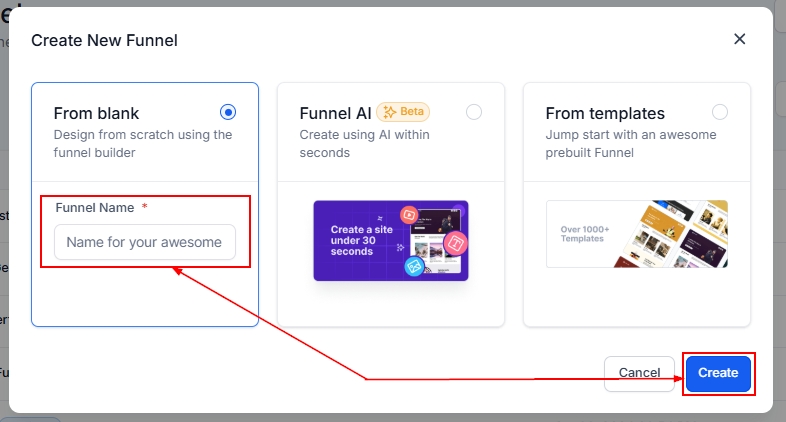Image resolution: width=786 pixels, height=422 pixels.
Task: Select the From blank radio button
Action: tap(228, 112)
